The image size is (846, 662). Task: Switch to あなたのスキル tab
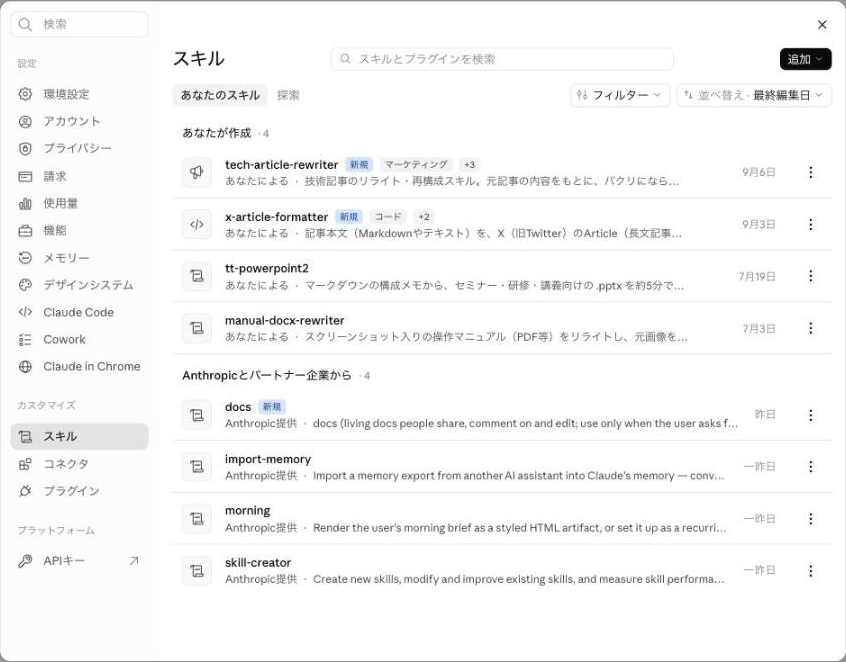coord(220,95)
